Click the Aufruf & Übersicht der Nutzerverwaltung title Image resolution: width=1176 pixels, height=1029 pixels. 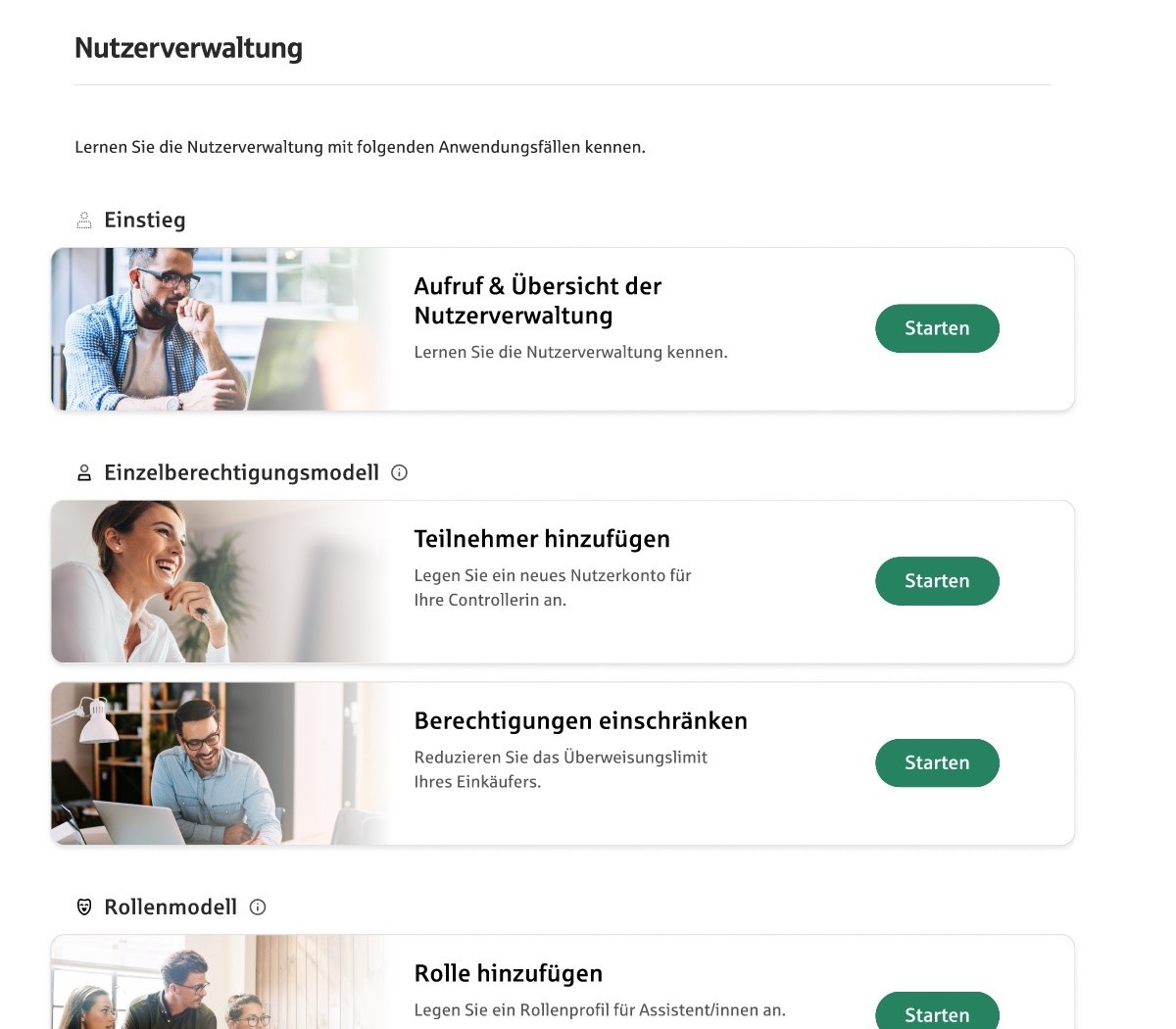pyautogui.click(x=538, y=301)
